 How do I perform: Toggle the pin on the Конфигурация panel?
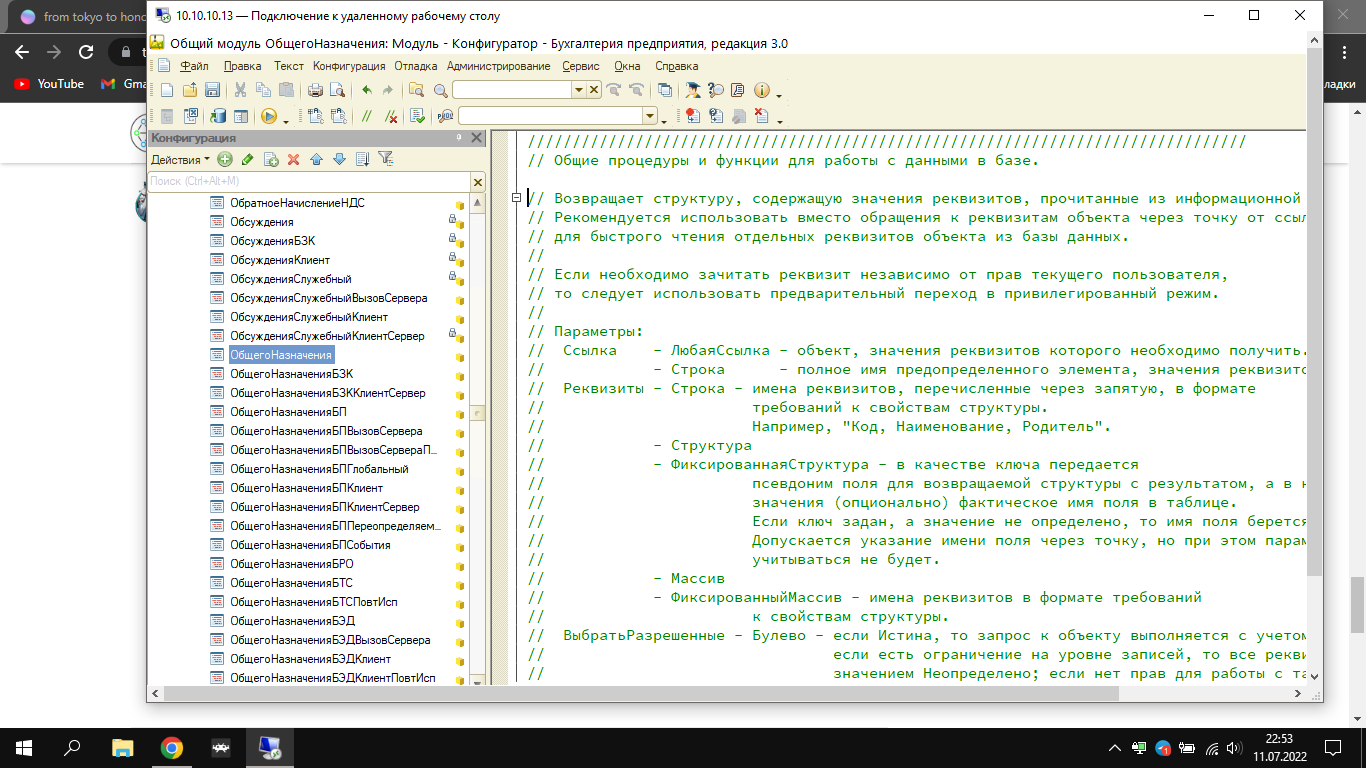click(459, 138)
